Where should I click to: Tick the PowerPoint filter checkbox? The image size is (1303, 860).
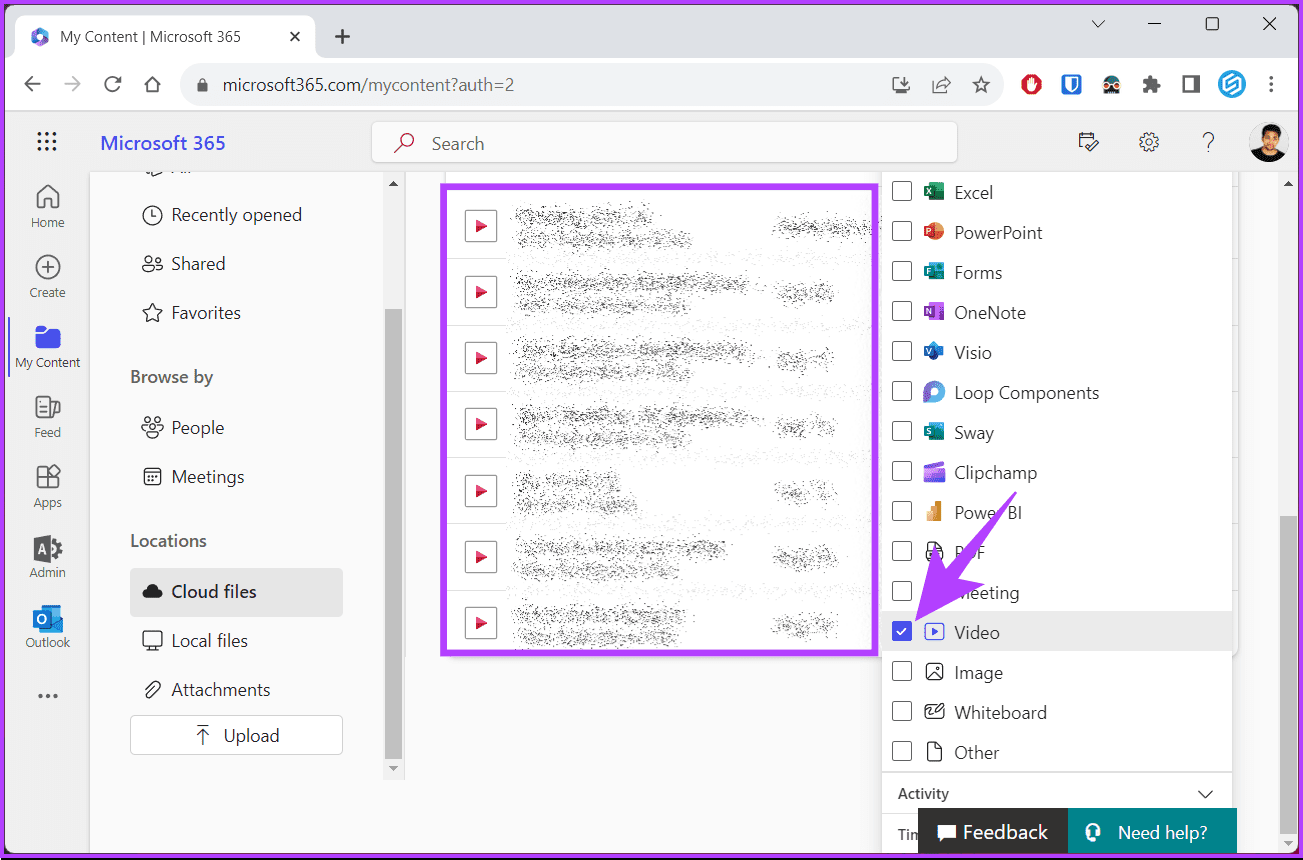click(x=902, y=232)
